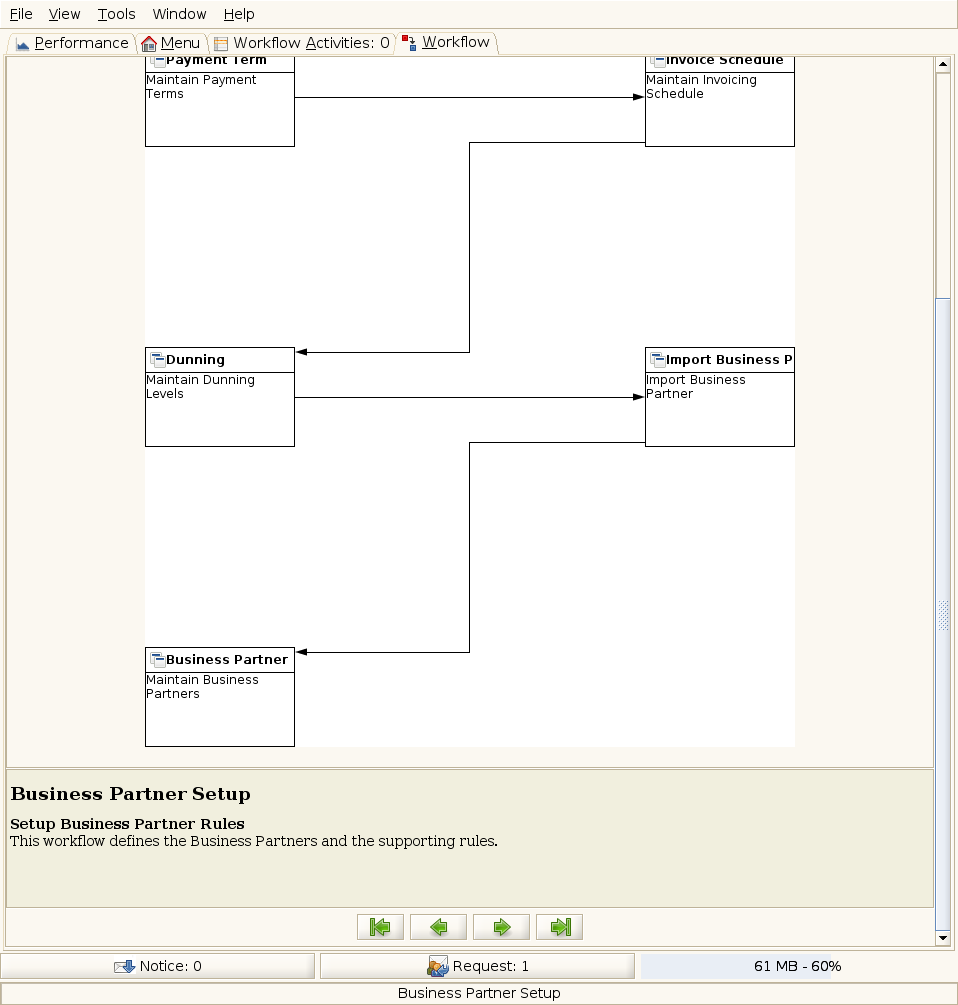958x1005 pixels.
Task: Click the Notice: 0 button
Action: pyautogui.click(x=158, y=966)
